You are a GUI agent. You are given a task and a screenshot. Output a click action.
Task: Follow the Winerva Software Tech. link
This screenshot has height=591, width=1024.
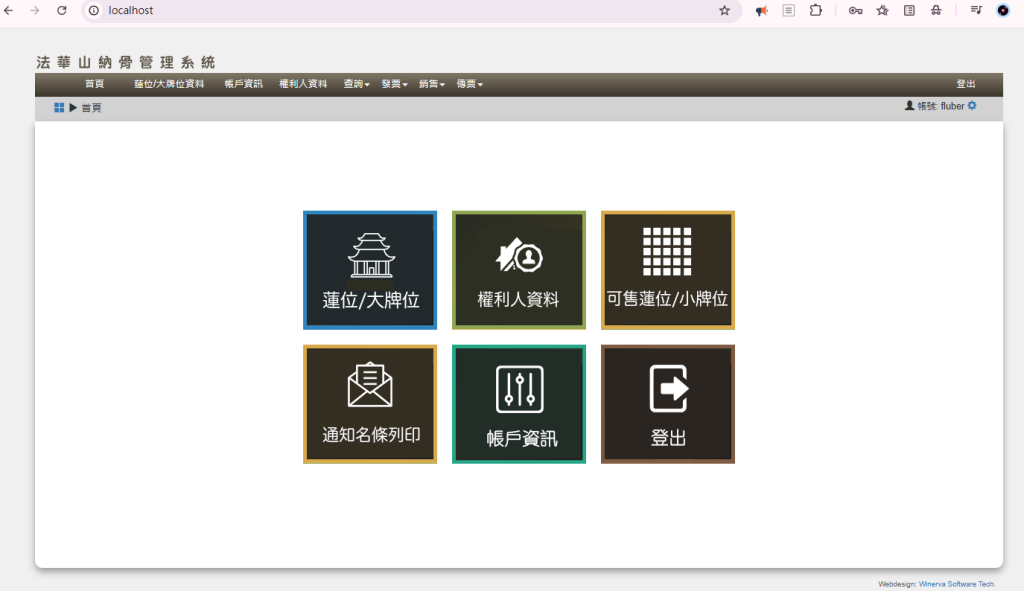(956, 584)
